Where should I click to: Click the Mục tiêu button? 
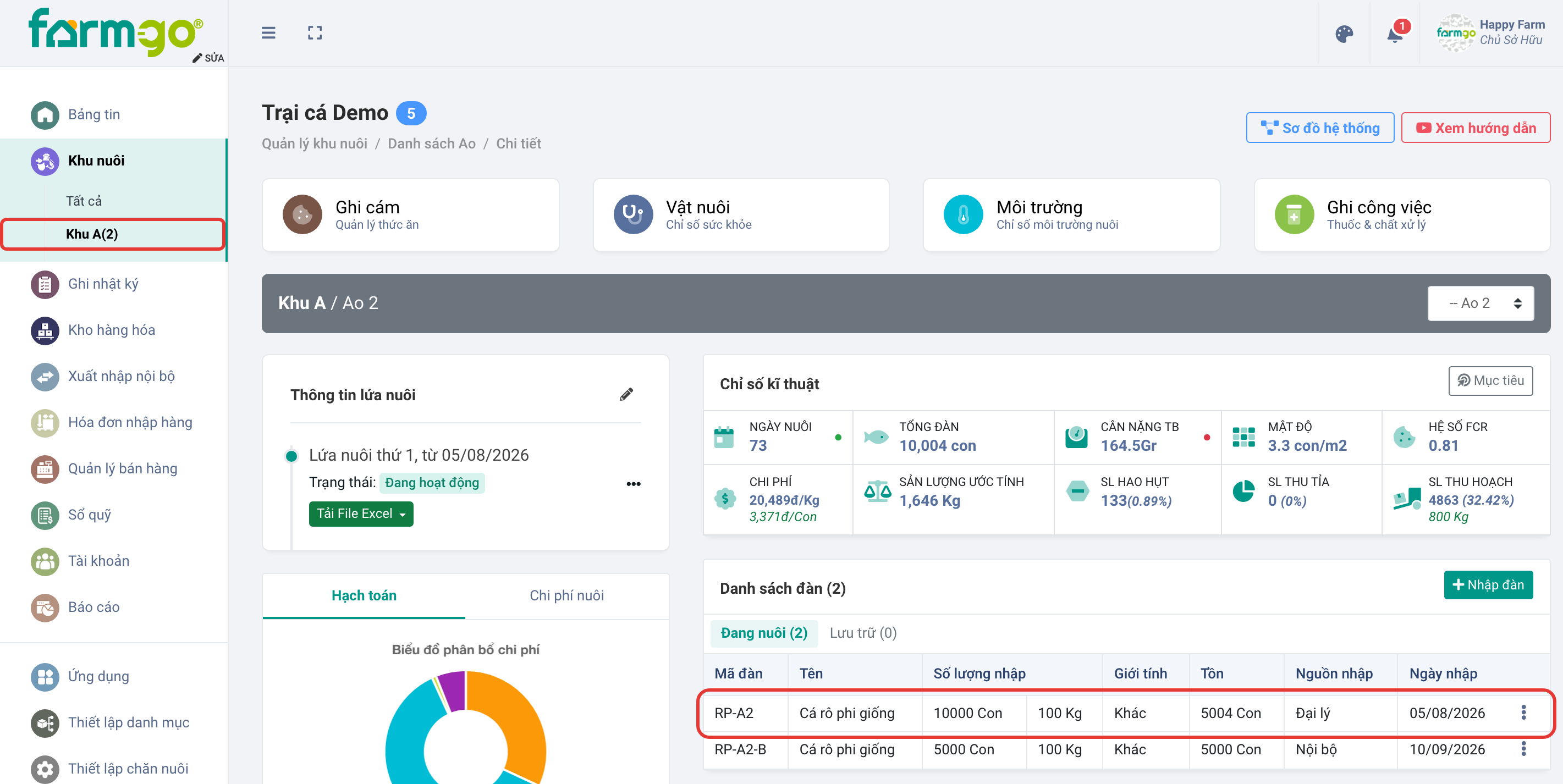[x=1490, y=381]
